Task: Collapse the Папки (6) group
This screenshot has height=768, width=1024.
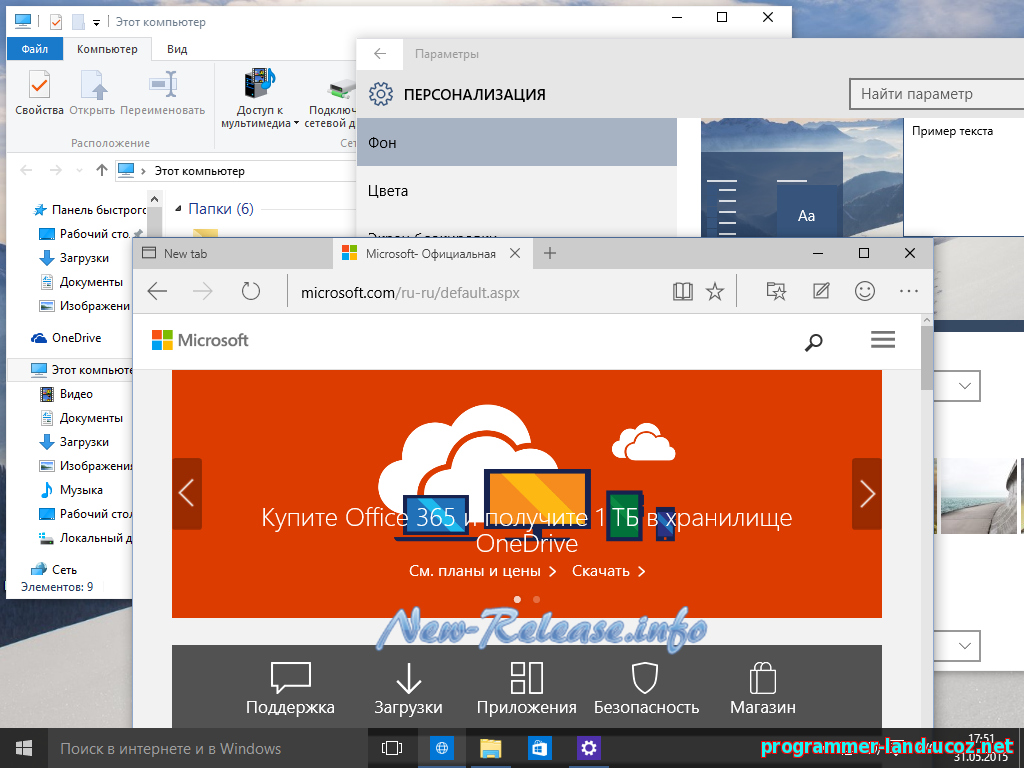Action: (x=178, y=209)
